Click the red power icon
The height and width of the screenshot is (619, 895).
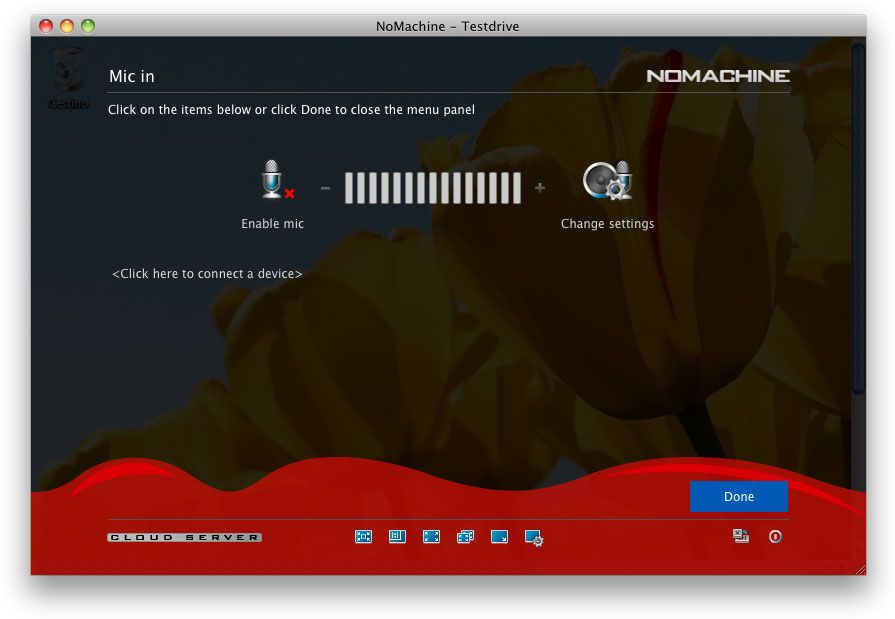point(775,537)
